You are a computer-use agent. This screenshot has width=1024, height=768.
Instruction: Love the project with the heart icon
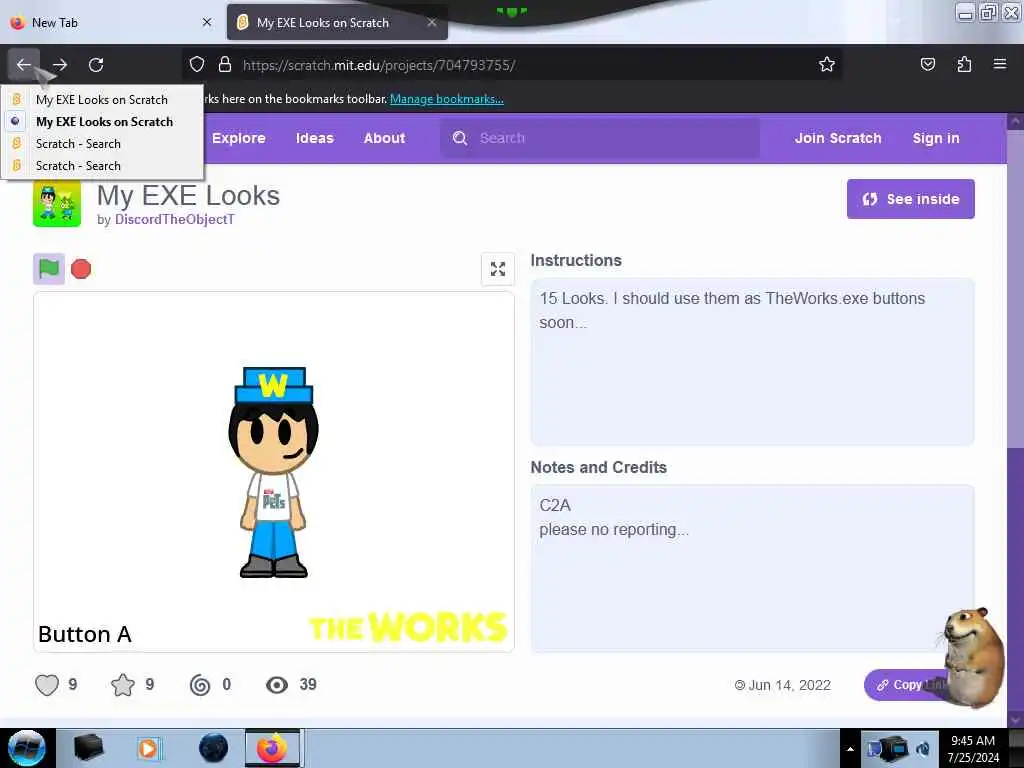[x=47, y=684]
